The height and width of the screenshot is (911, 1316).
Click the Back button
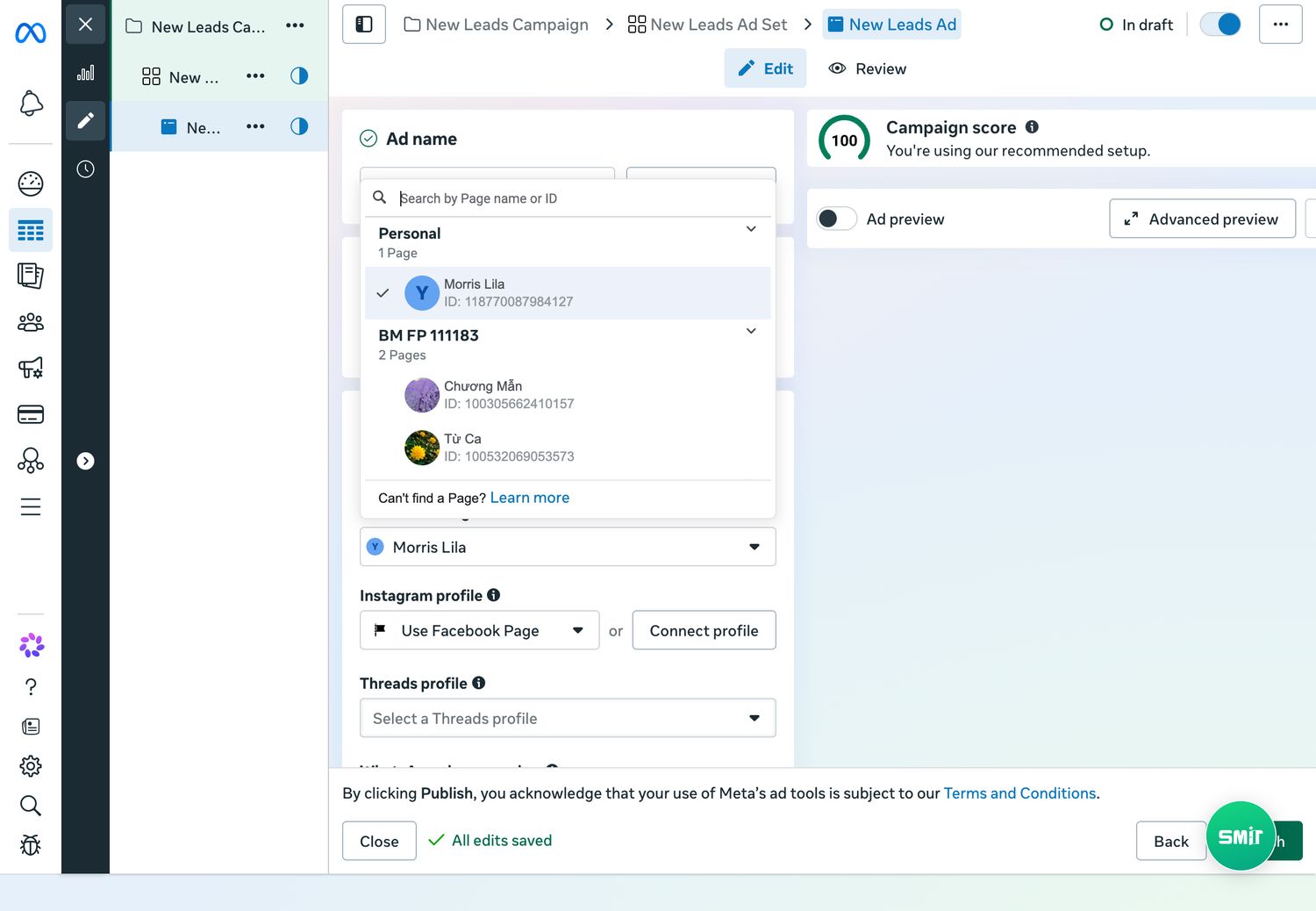[x=1171, y=841]
